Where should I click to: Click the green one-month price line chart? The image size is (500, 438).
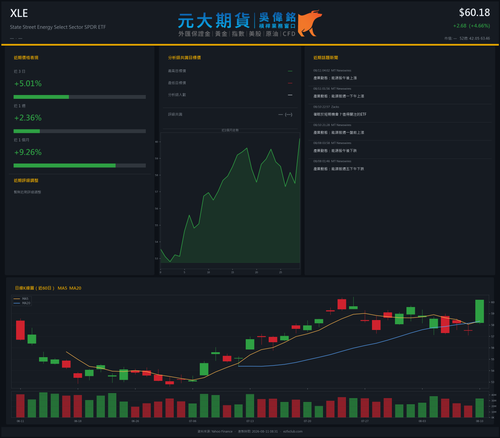(x=230, y=200)
